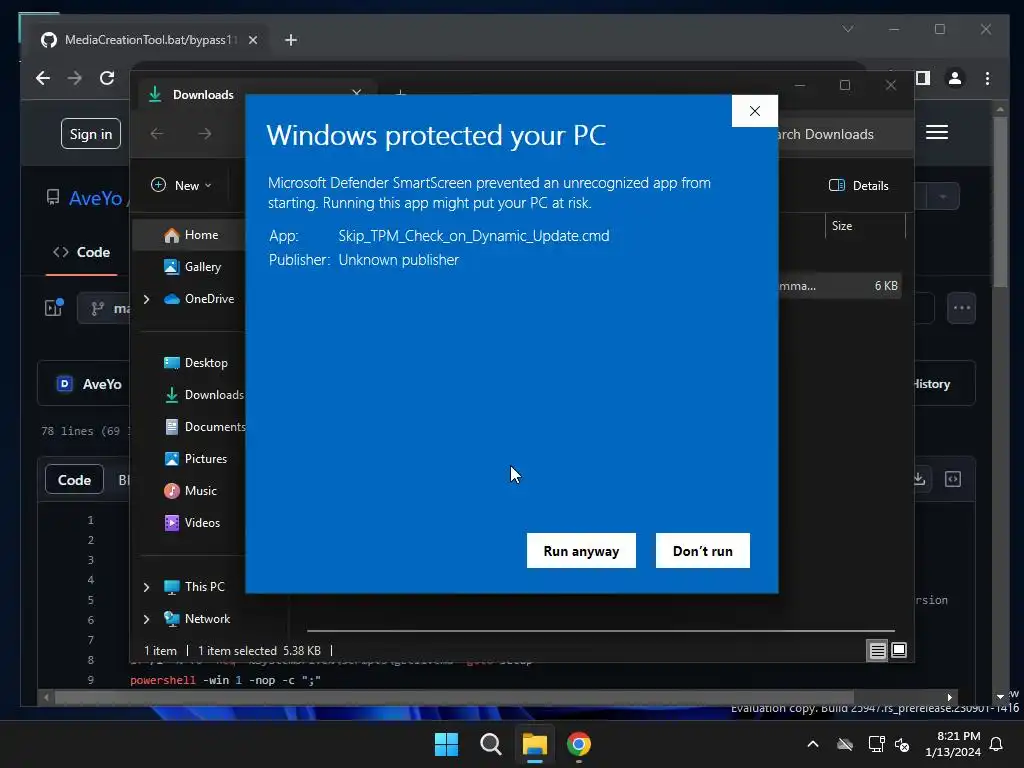This screenshot has width=1024, height=768.
Task: Open Chrome side panel icon
Action: [922, 78]
